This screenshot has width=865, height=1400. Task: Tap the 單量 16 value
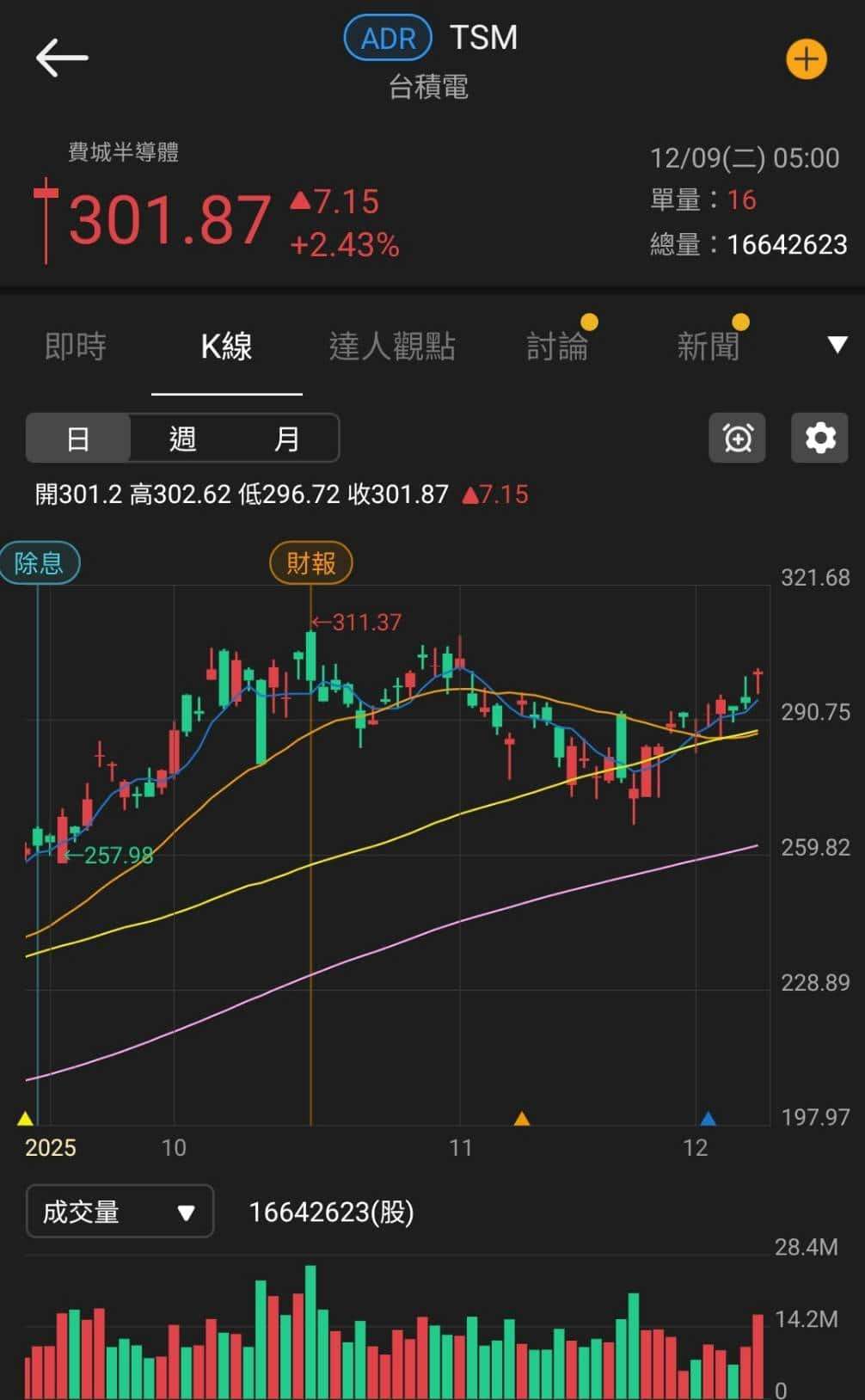[702, 200]
